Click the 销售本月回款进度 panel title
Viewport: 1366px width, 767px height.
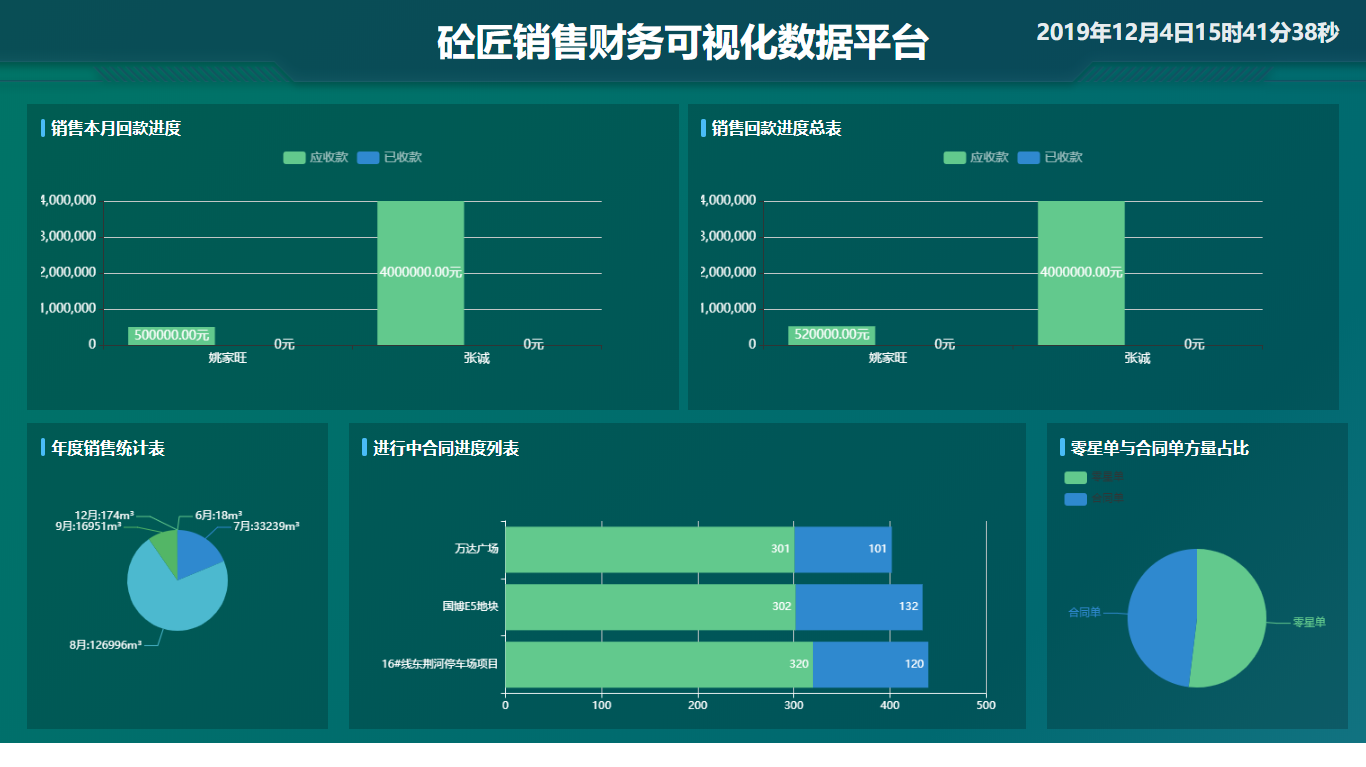pyautogui.click(x=116, y=128)
